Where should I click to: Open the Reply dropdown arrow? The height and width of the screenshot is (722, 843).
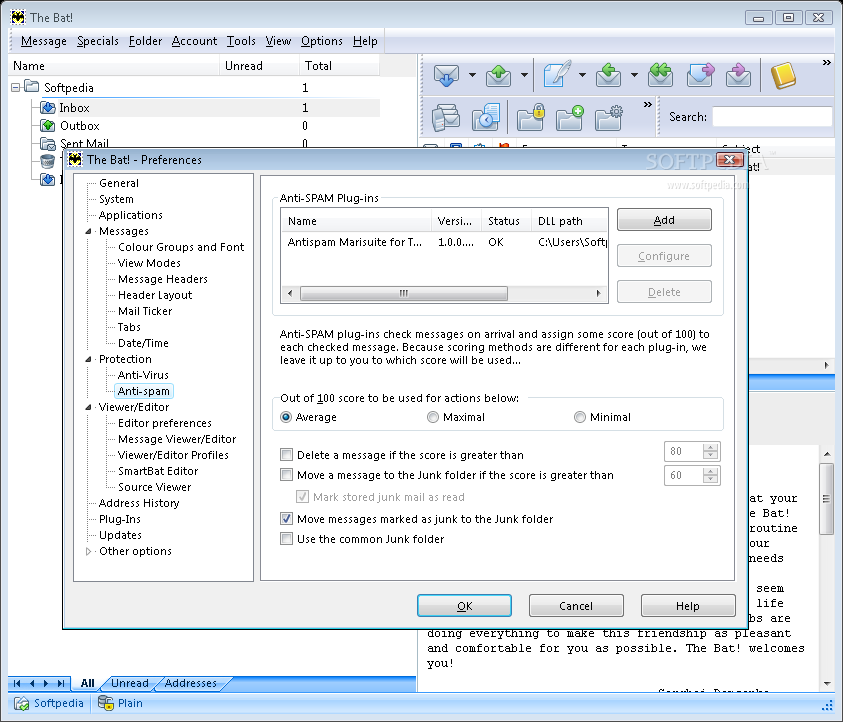(x=634, y=75)
